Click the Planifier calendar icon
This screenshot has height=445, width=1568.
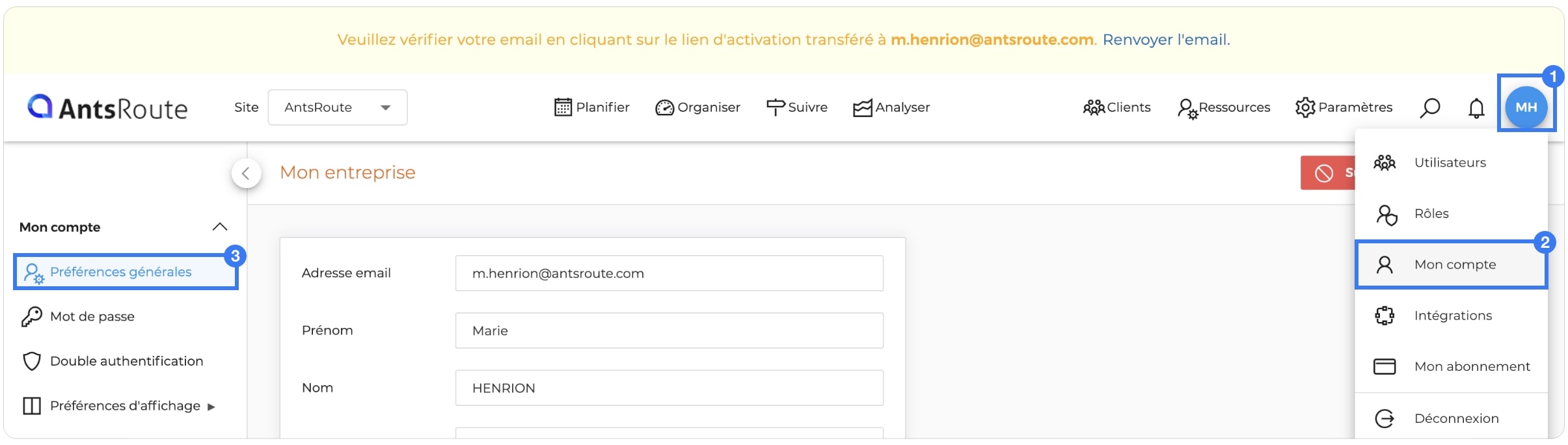tap(563, 107)
